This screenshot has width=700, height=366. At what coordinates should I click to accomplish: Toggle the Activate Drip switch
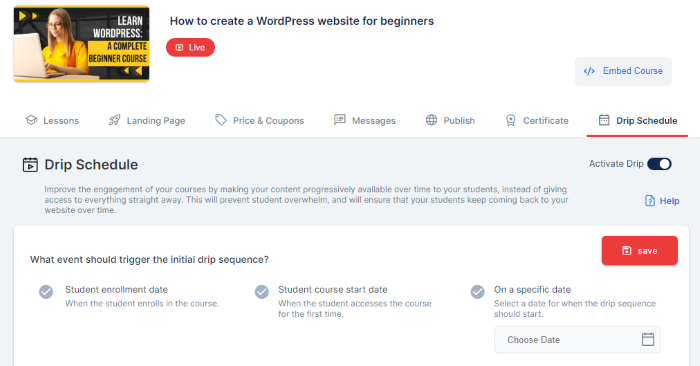(x=659, y=164)
